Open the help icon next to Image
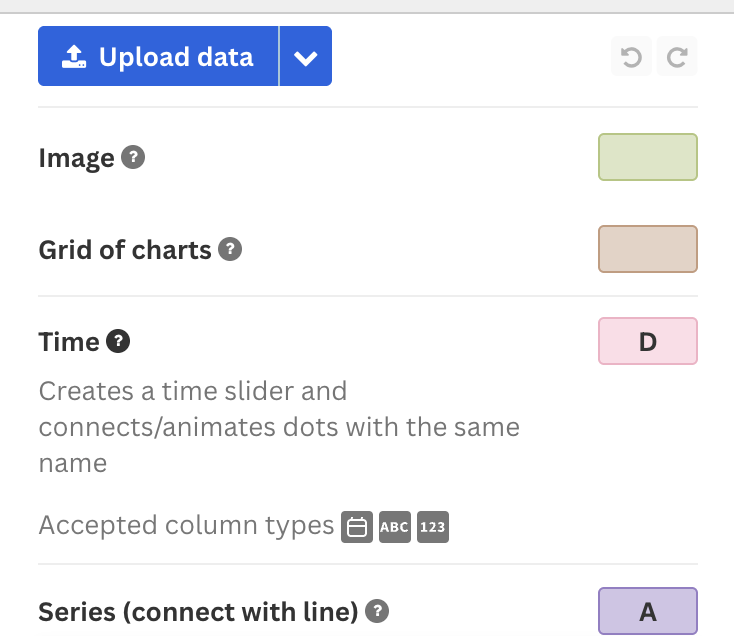This screenshot has width=734, height=636. [133, 157]
